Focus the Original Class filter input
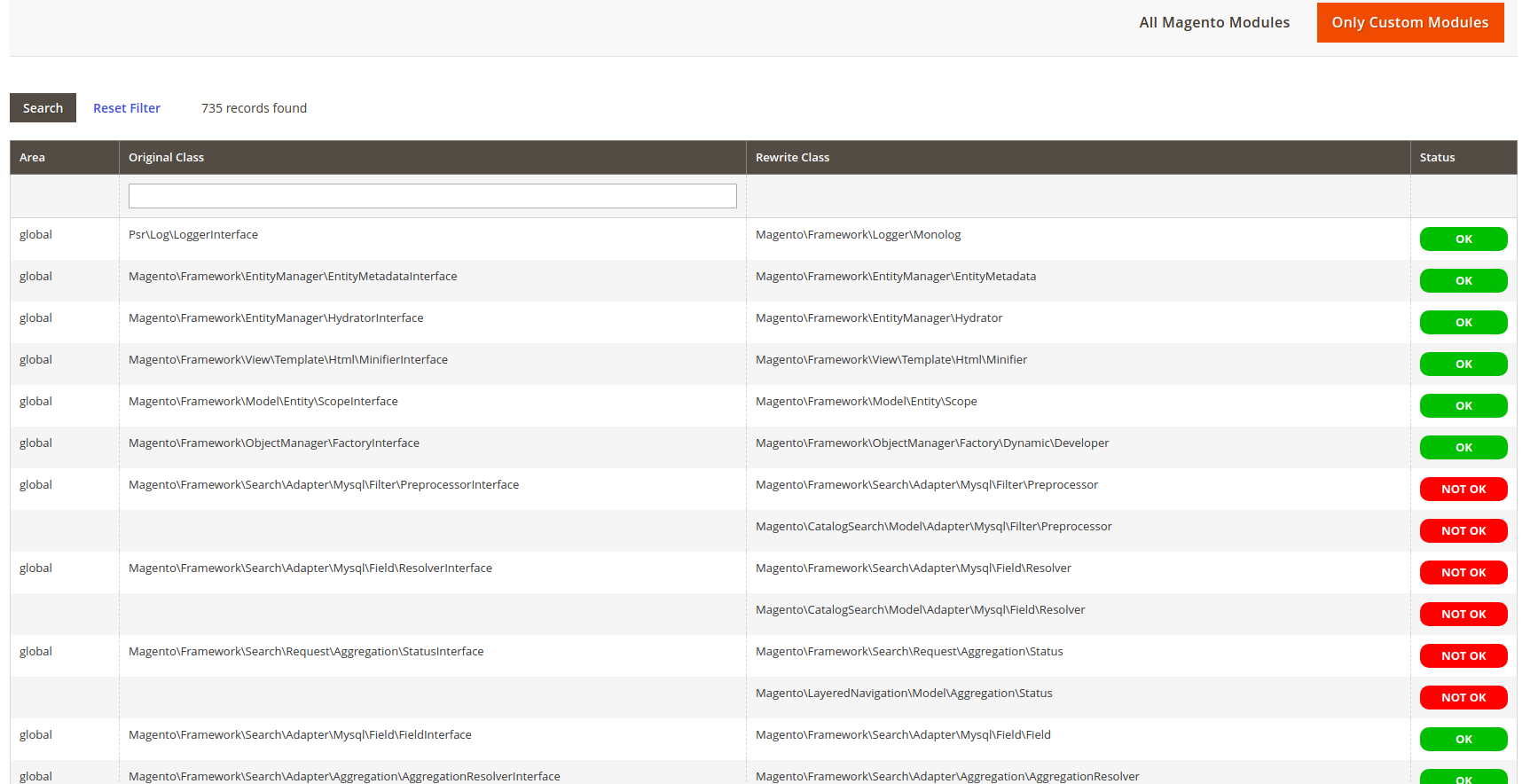The width and height of the screenshot is (1538, 784). 433,196
